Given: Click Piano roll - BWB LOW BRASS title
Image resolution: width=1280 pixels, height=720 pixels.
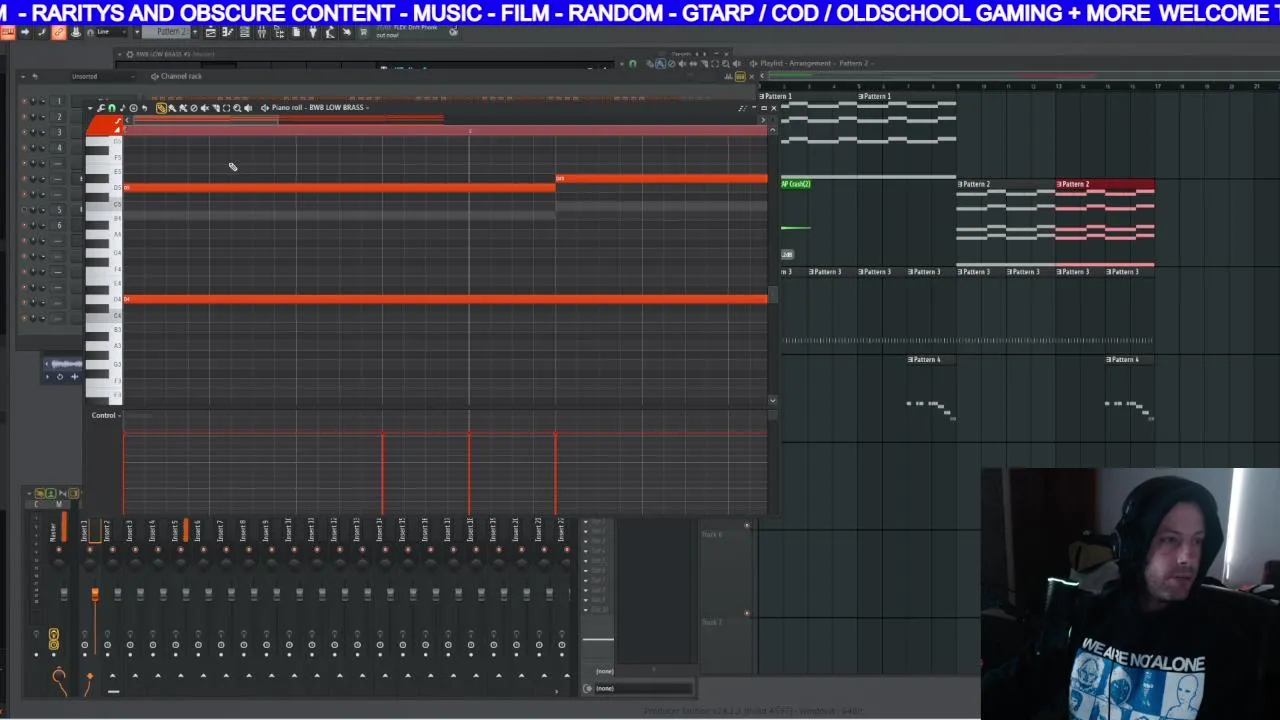Looking at the screenshot, I should [318, 108].
